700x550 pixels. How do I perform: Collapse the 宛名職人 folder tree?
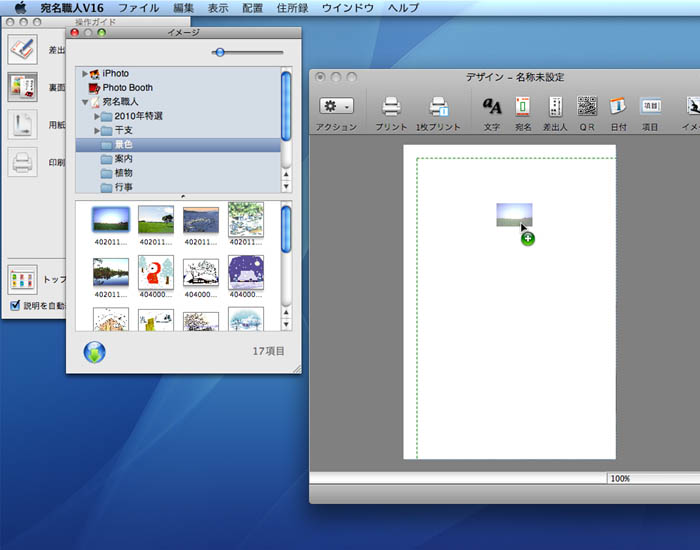86,102
